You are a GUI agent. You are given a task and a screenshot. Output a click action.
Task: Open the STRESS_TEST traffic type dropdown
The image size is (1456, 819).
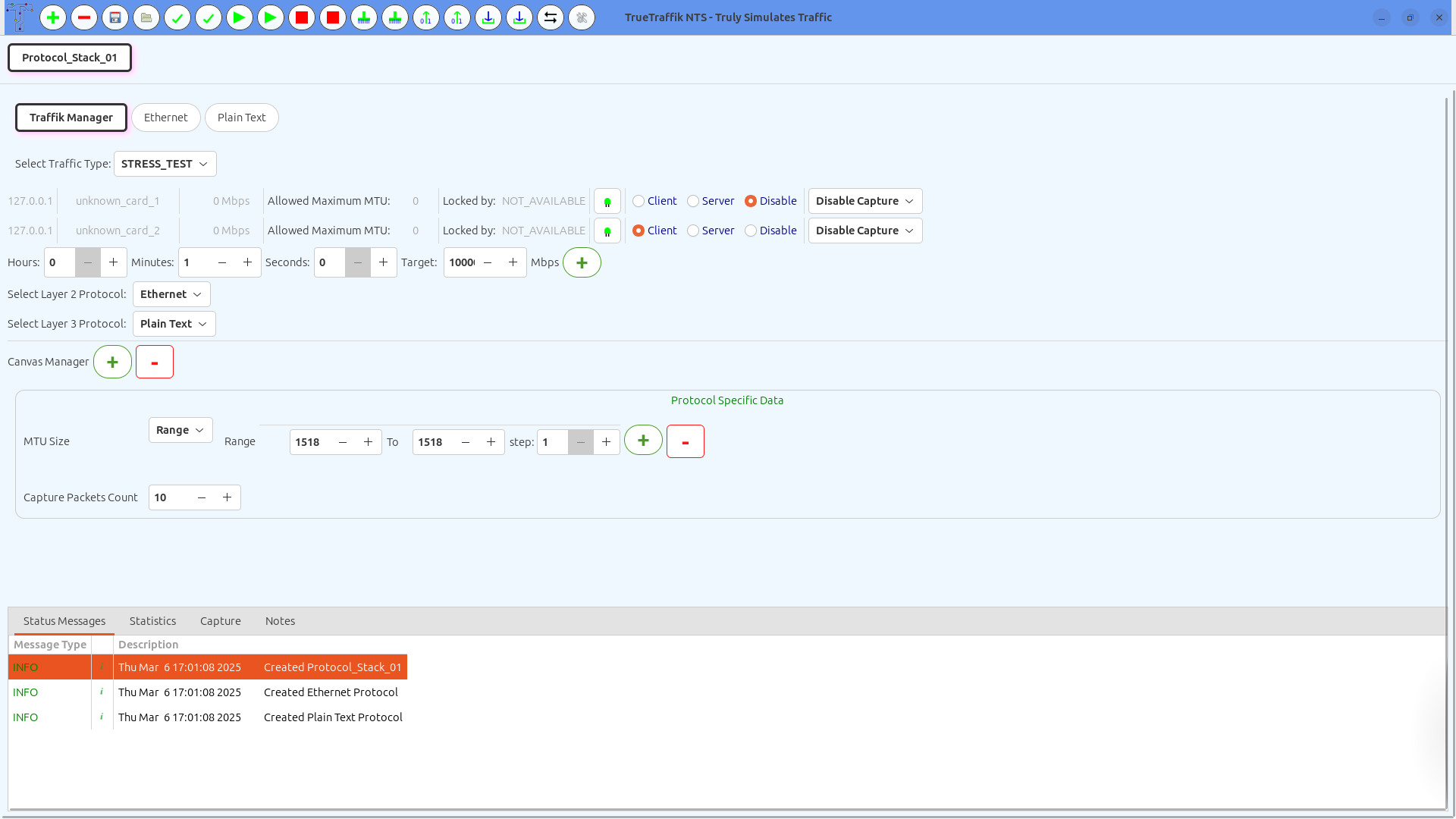165,164
